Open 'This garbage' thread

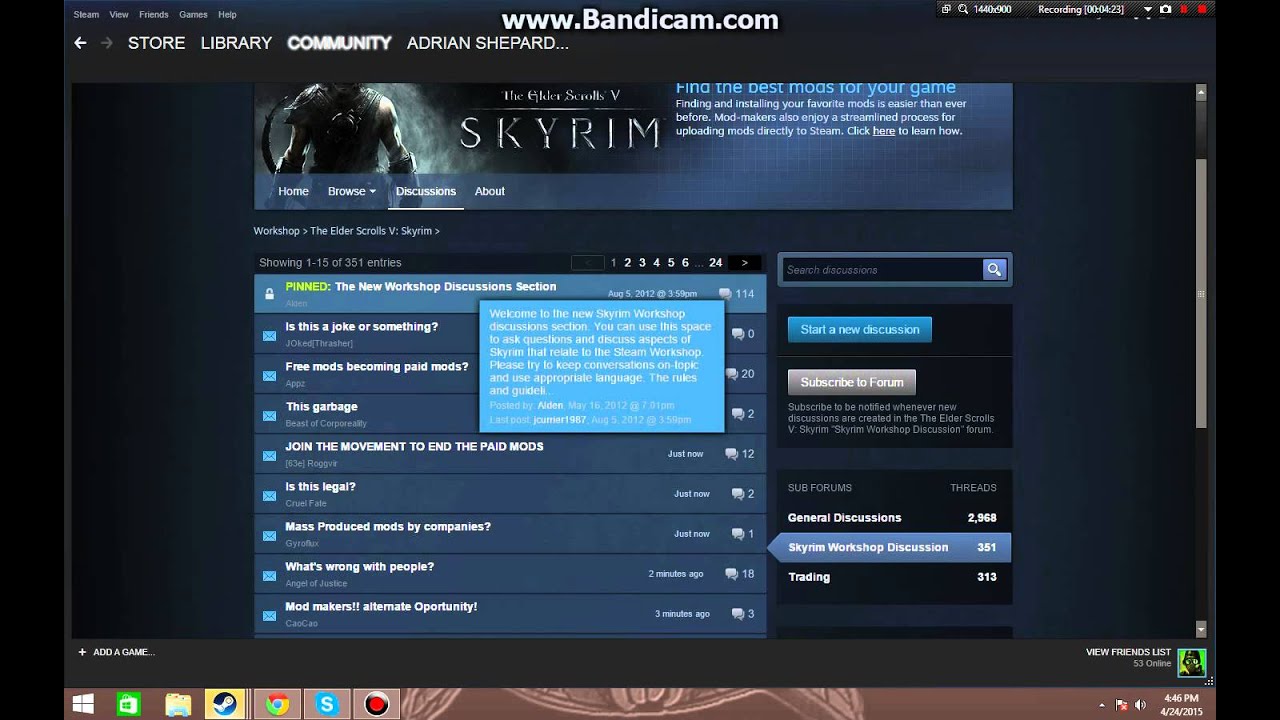pos(321,407)
